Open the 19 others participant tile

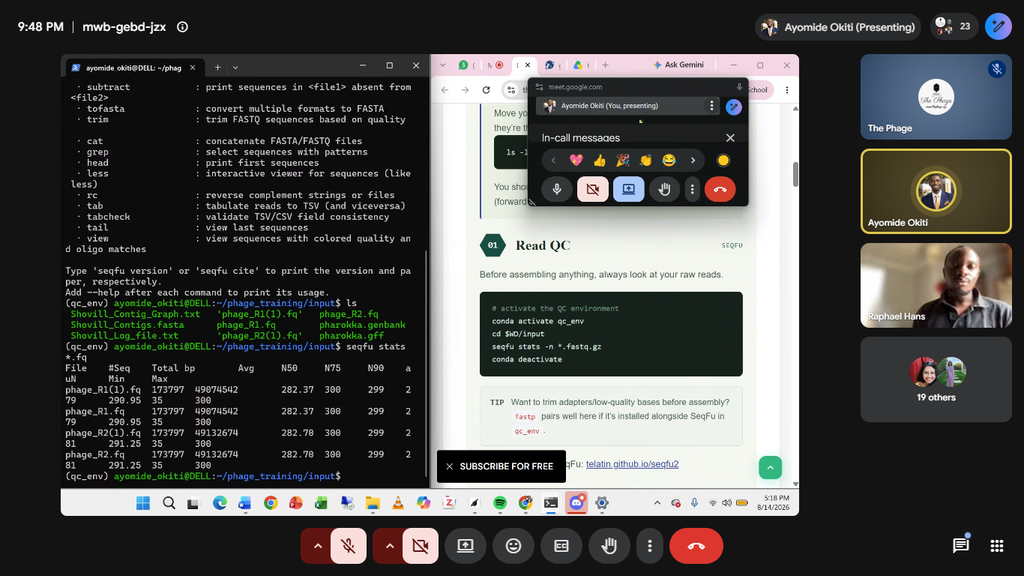(x=936, y=379)
